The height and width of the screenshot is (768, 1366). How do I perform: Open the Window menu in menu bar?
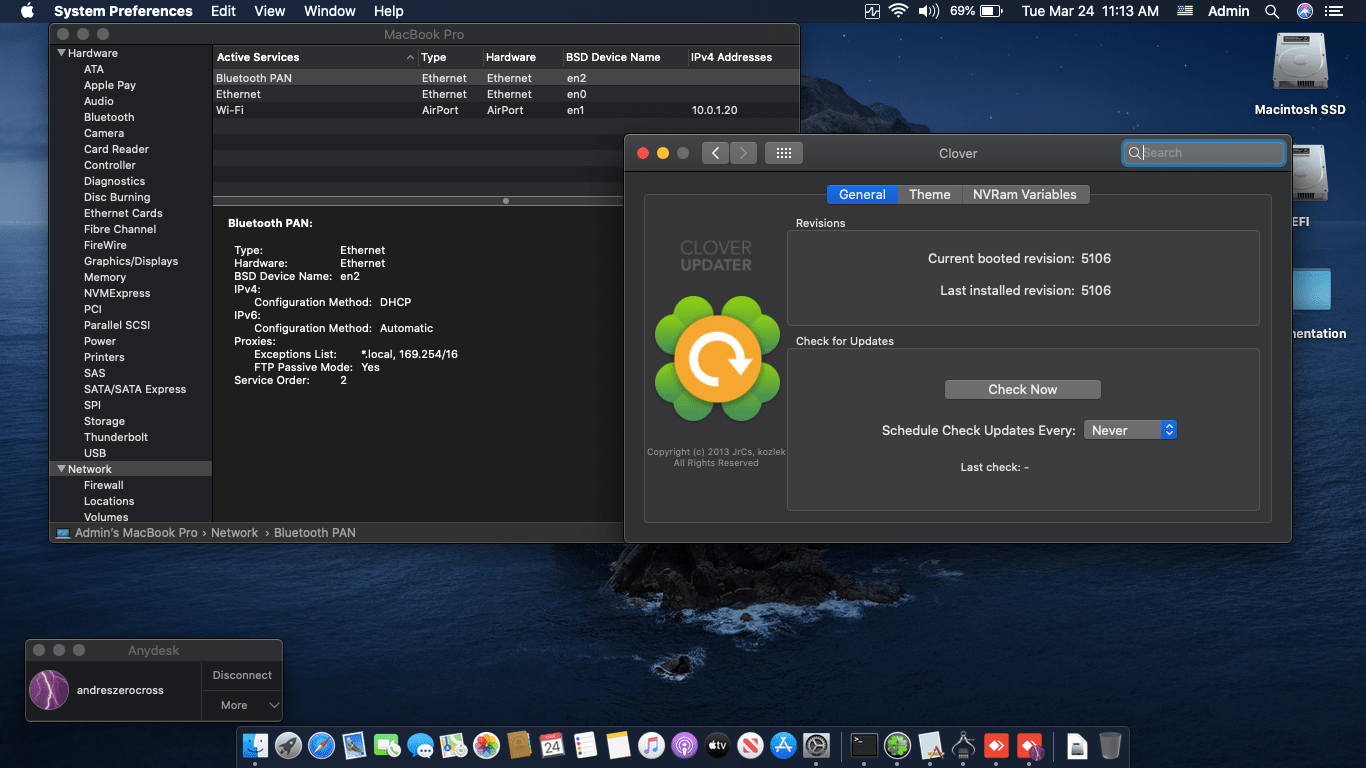tap(329, 11)
